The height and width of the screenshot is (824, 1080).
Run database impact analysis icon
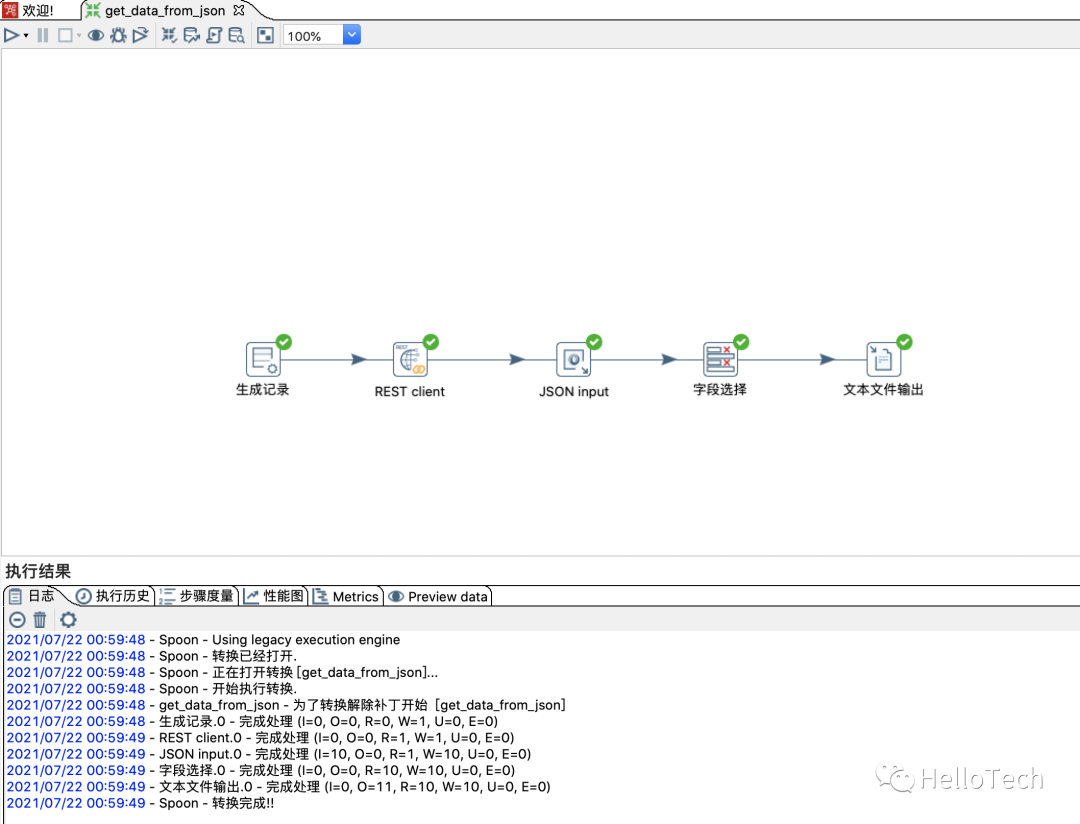click(x=191, y=35)
